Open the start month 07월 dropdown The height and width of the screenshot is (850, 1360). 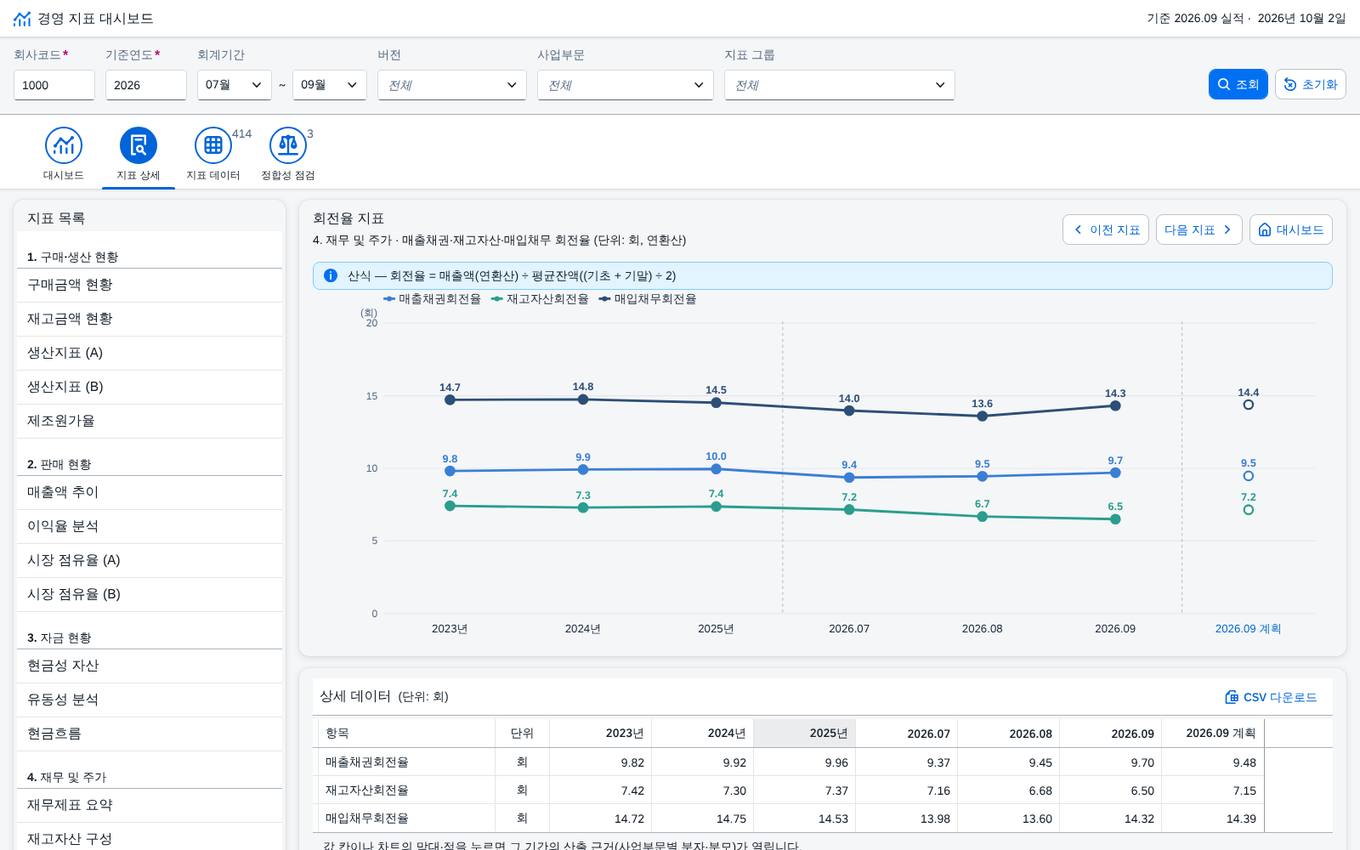click(x=234, y=85)
